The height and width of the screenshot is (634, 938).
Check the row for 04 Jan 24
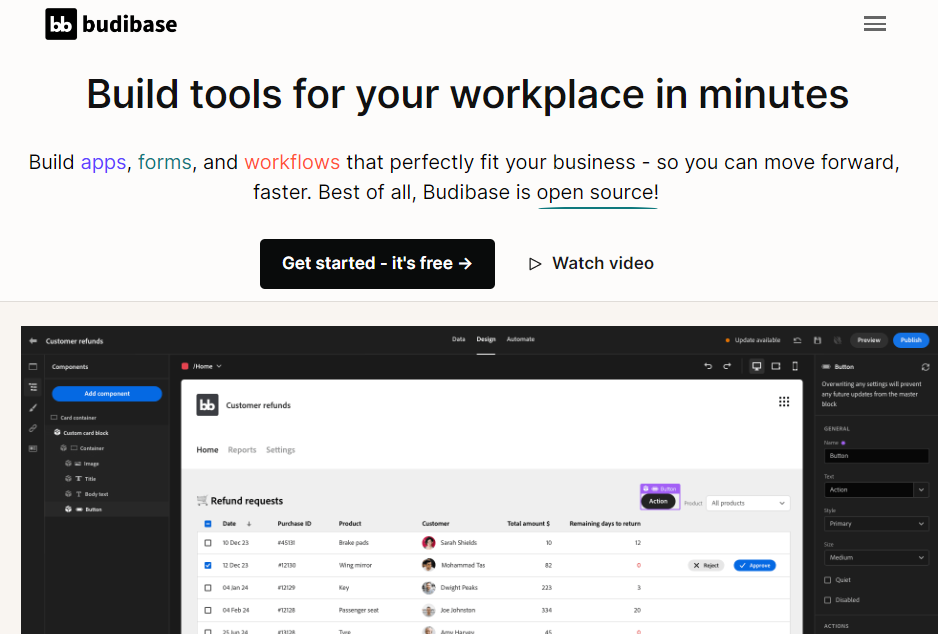pyautogui.click(x=208, y=587)
